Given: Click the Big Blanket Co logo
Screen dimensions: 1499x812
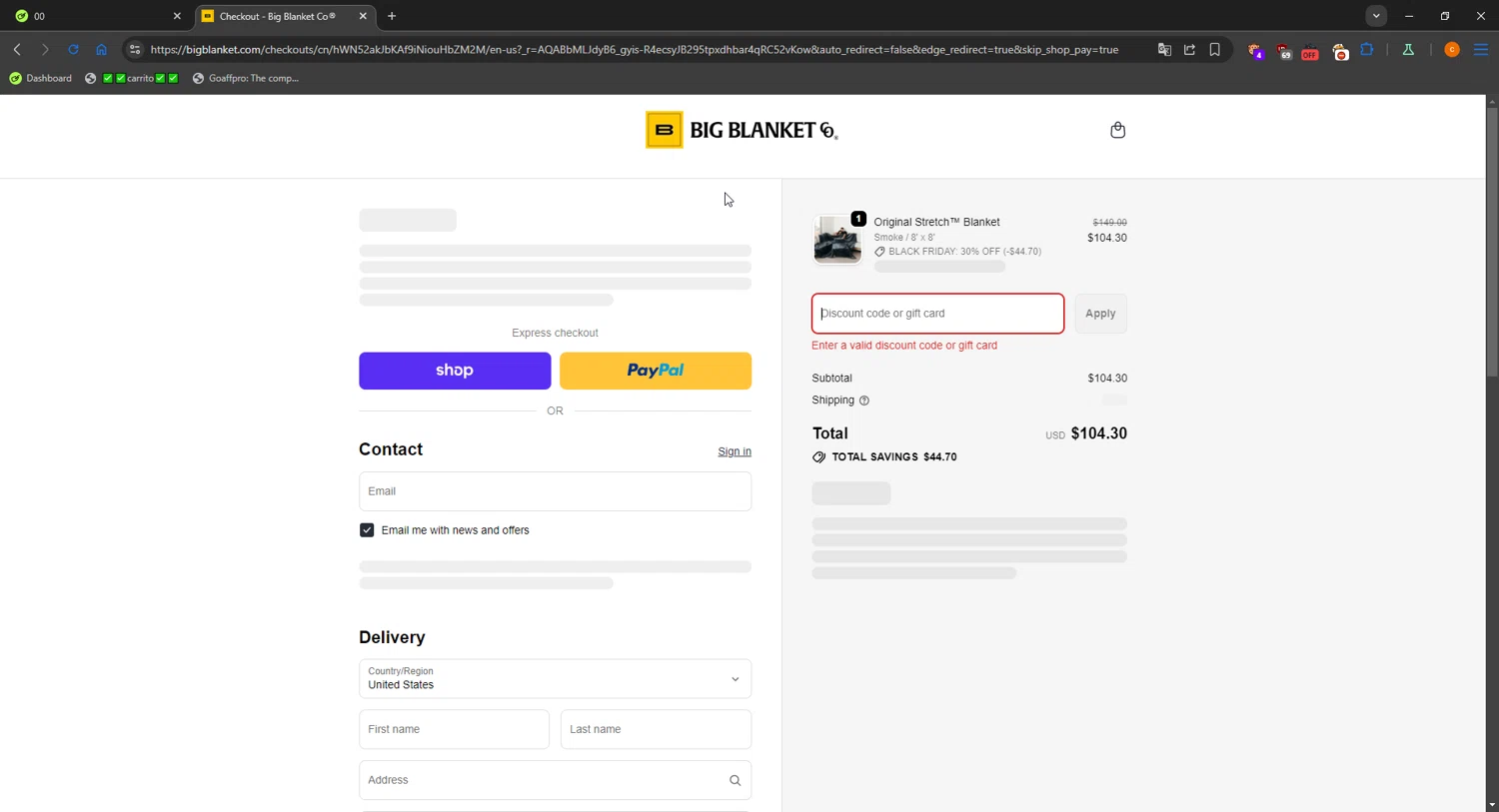Looking at the screenshot, I should pos(742,130).
